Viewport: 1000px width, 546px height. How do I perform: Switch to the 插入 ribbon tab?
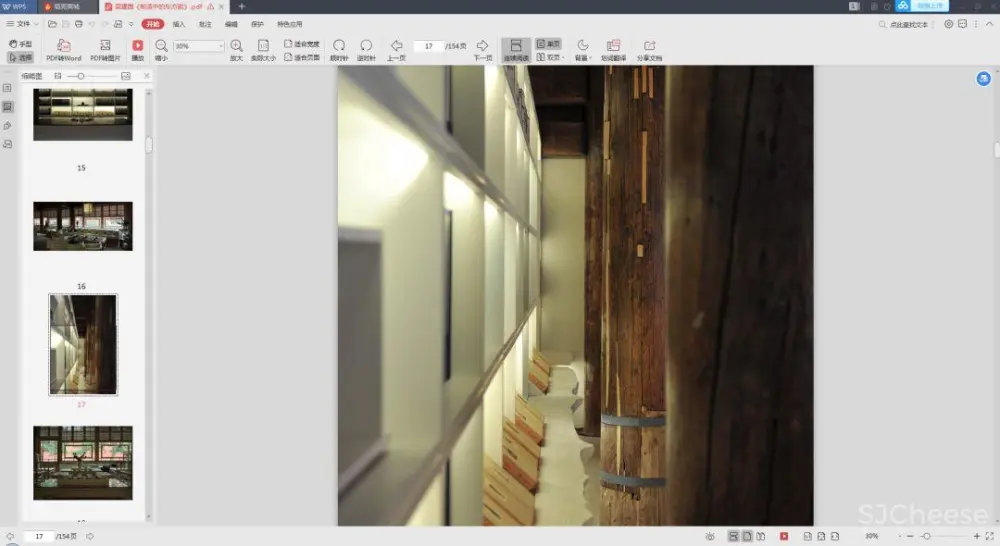coord(179,23)
